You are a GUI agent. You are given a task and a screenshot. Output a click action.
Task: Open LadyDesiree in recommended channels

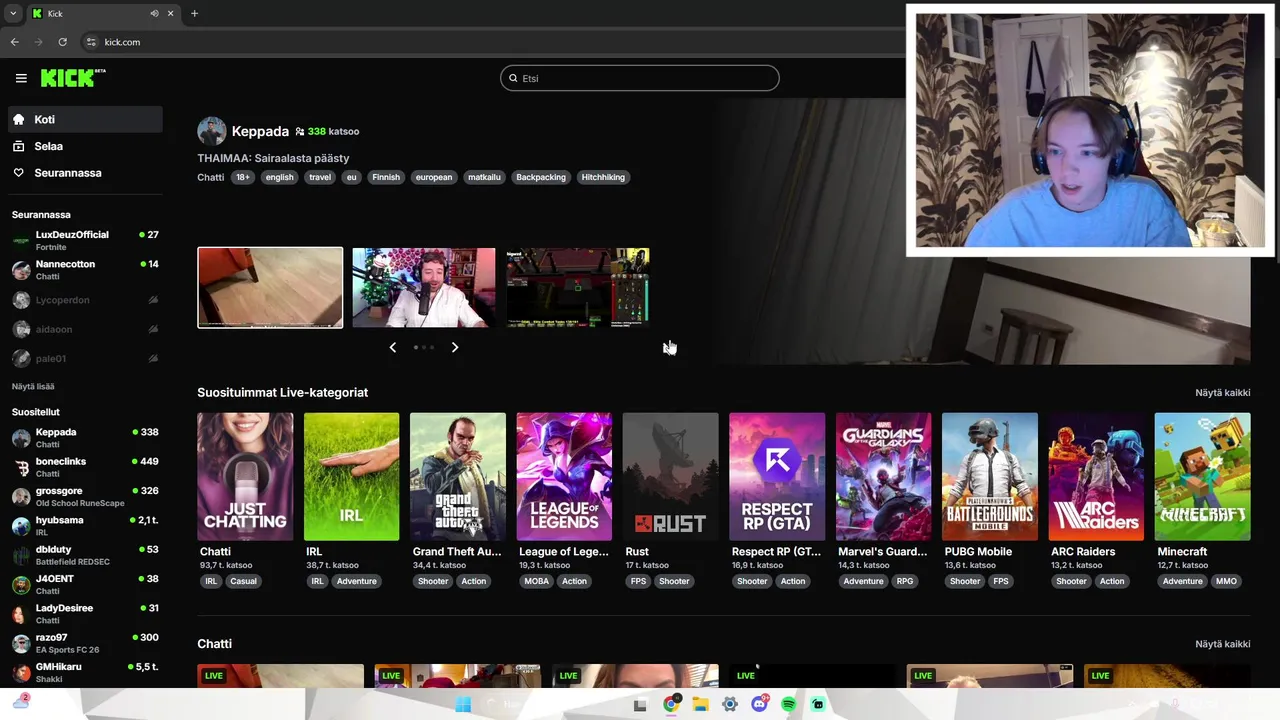click(x=85, y=613)
